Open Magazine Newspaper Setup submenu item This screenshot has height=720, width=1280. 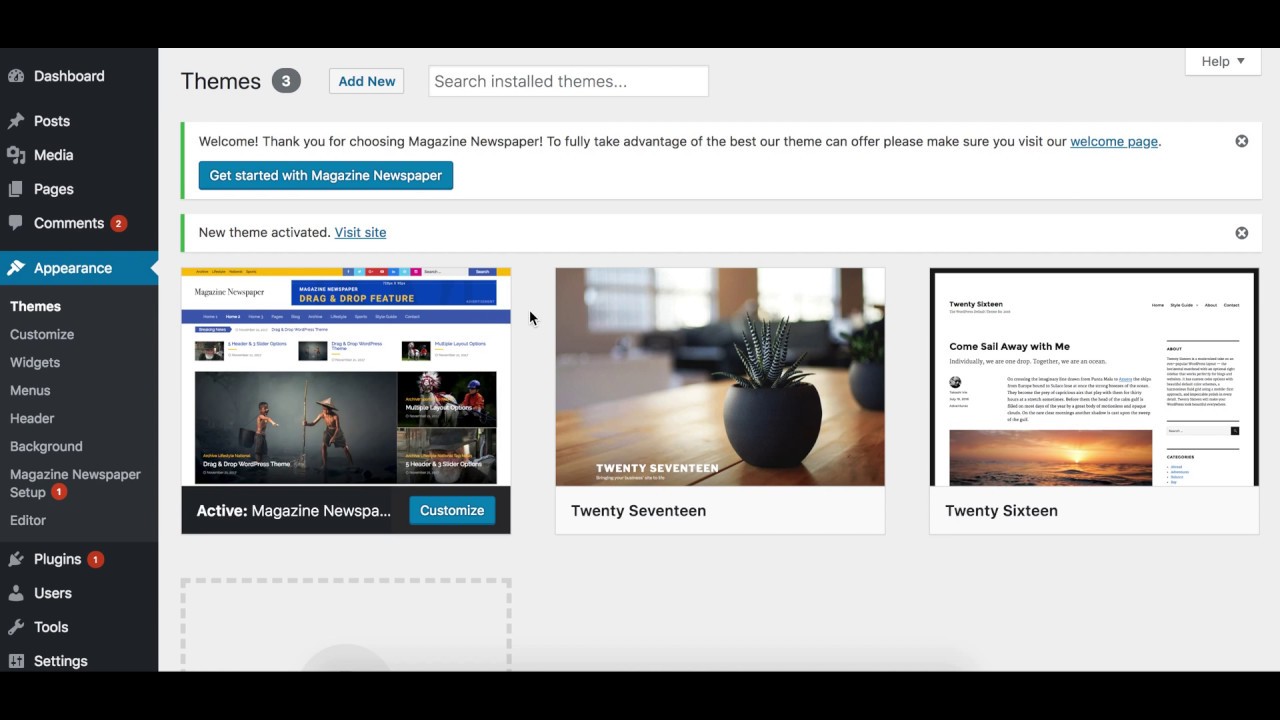pos(75,483)
